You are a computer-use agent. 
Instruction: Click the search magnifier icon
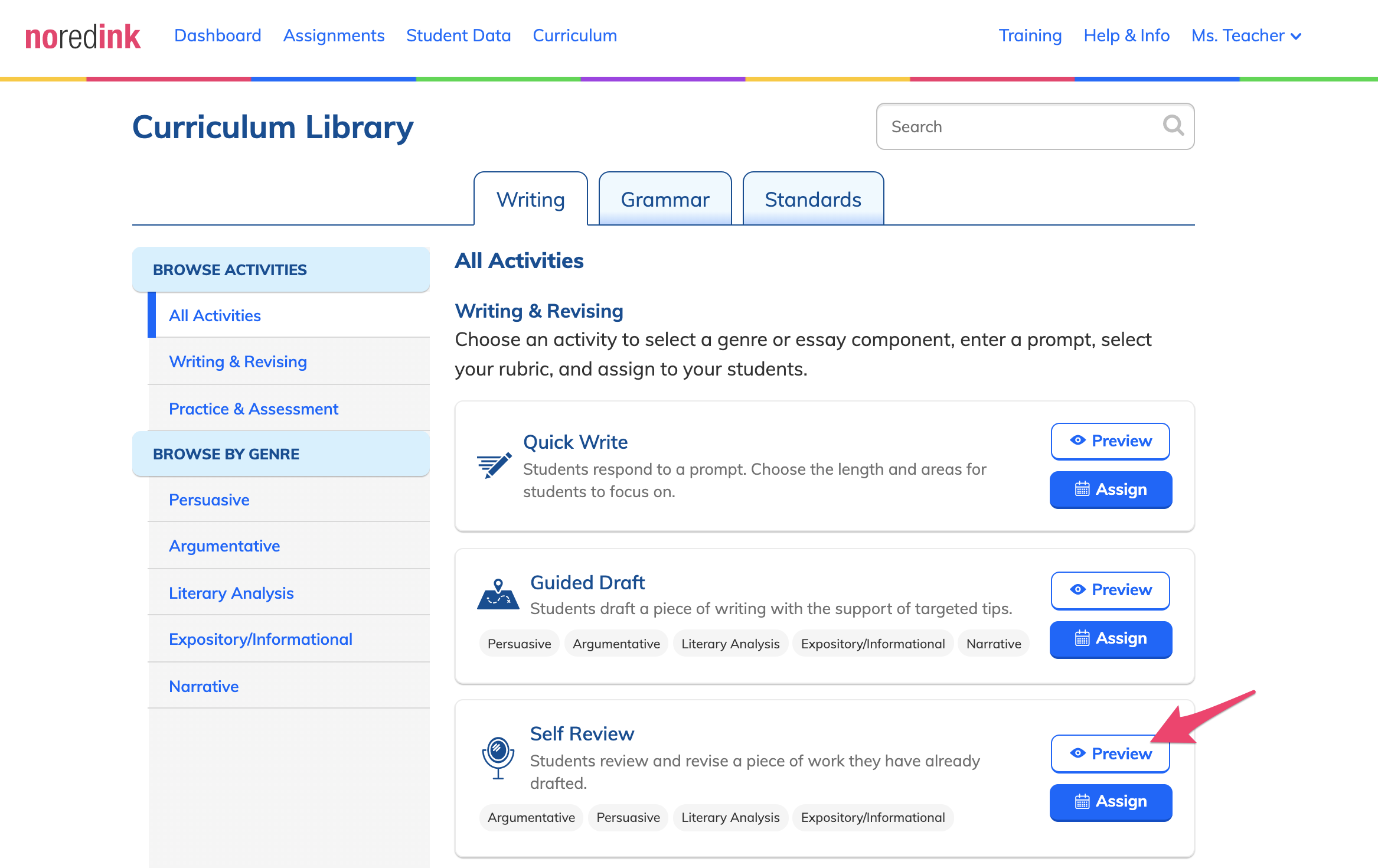[x=1173, y=126]
